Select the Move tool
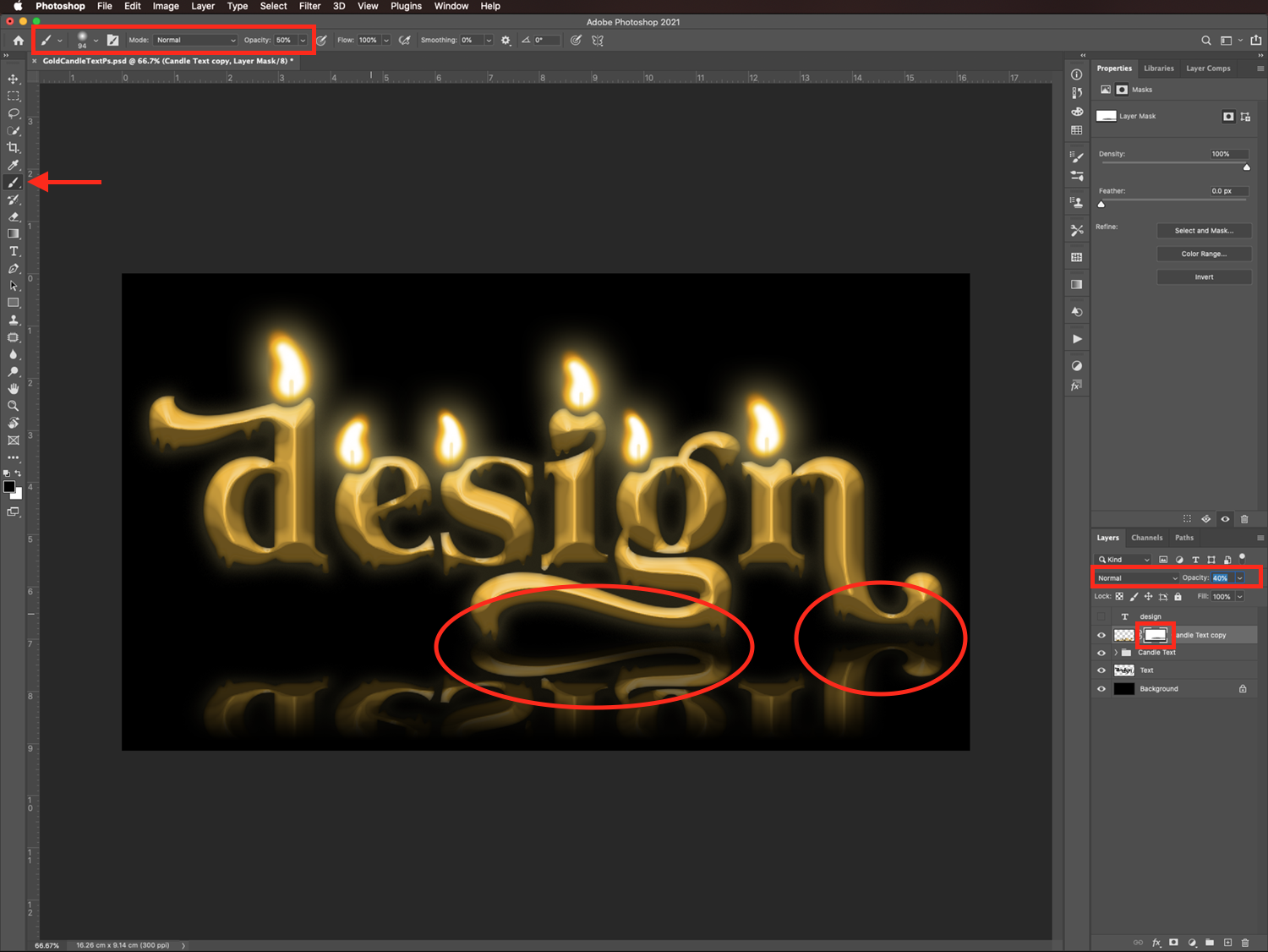This screenshot has height=952, width=1268. click(x=14, y=79)
